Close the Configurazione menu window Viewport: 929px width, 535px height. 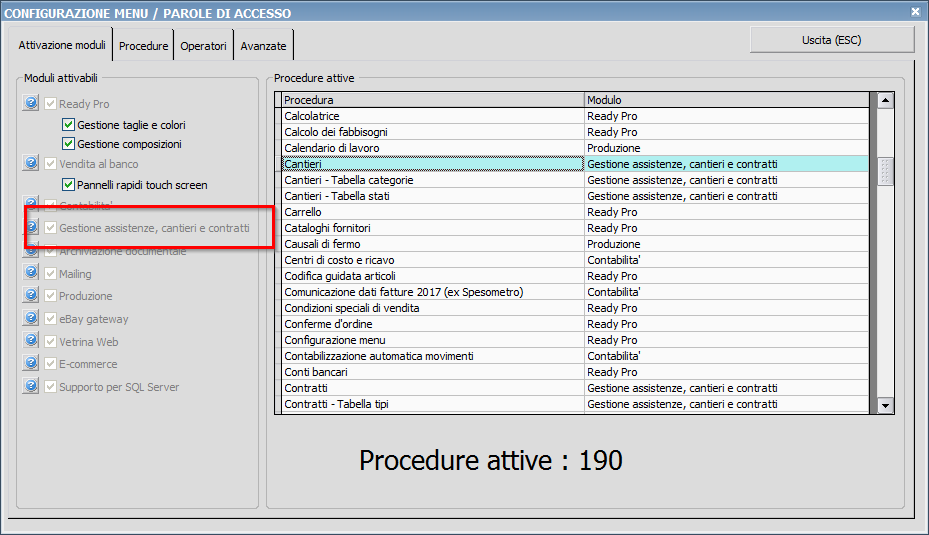tap(915, 11)
